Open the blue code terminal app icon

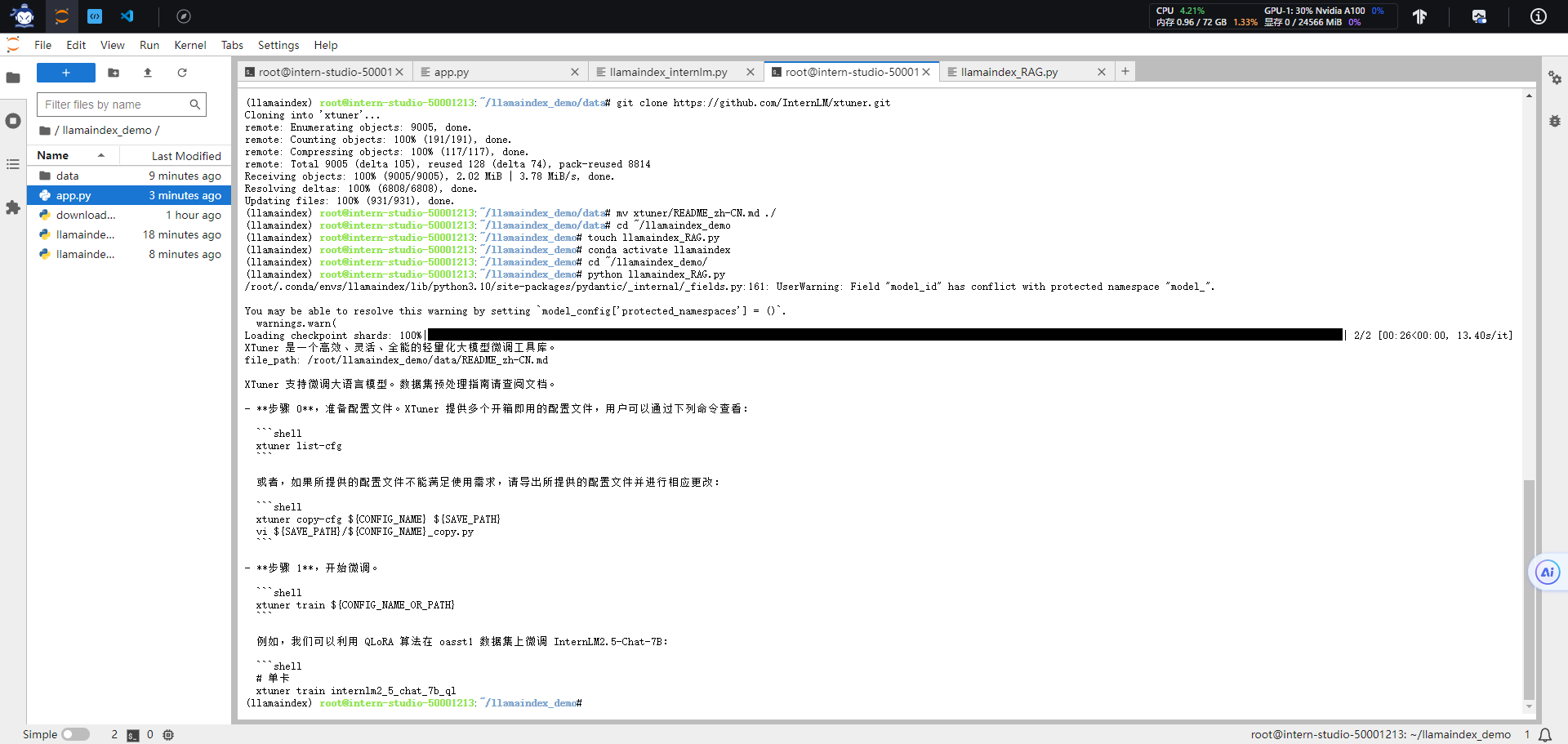95,16
